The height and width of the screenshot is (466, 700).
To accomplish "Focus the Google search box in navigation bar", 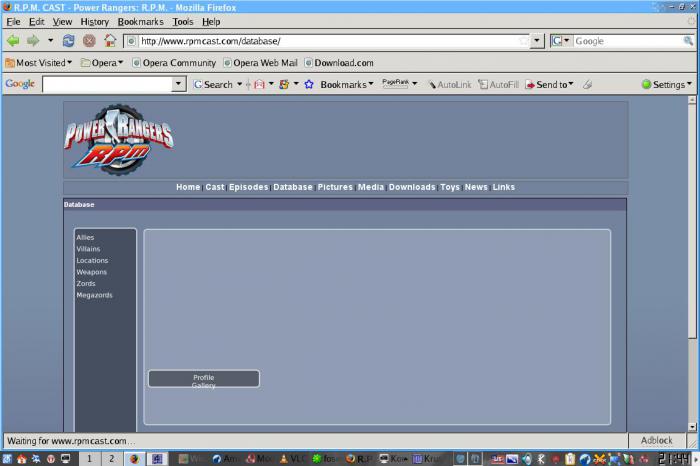I will coord(627,41).
